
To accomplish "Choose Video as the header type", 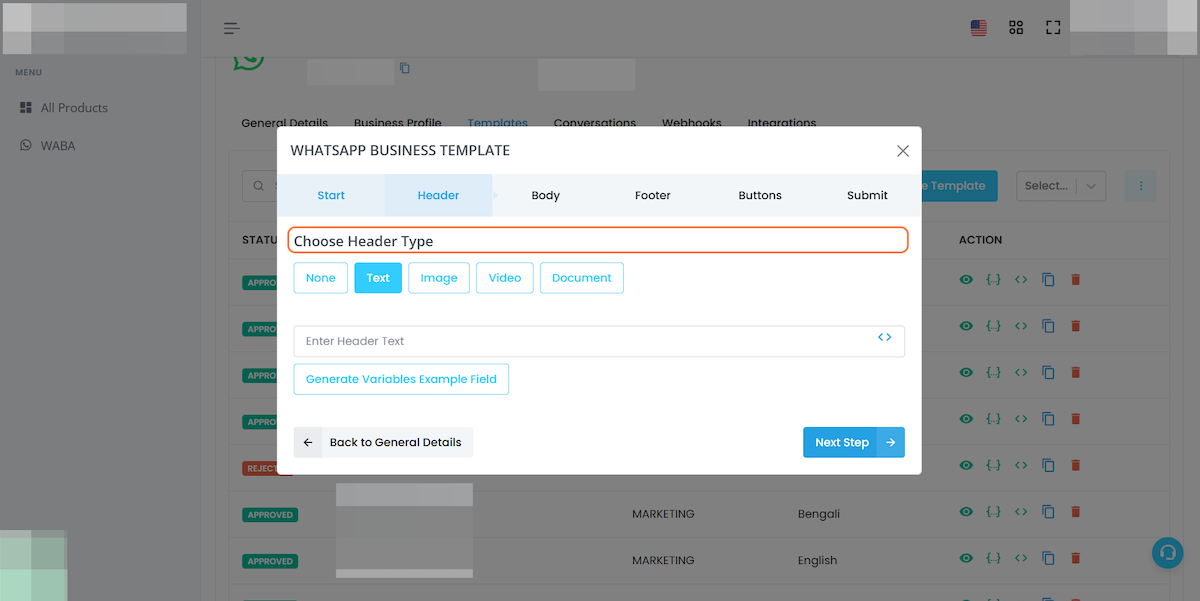I will (x=505, y=278).
